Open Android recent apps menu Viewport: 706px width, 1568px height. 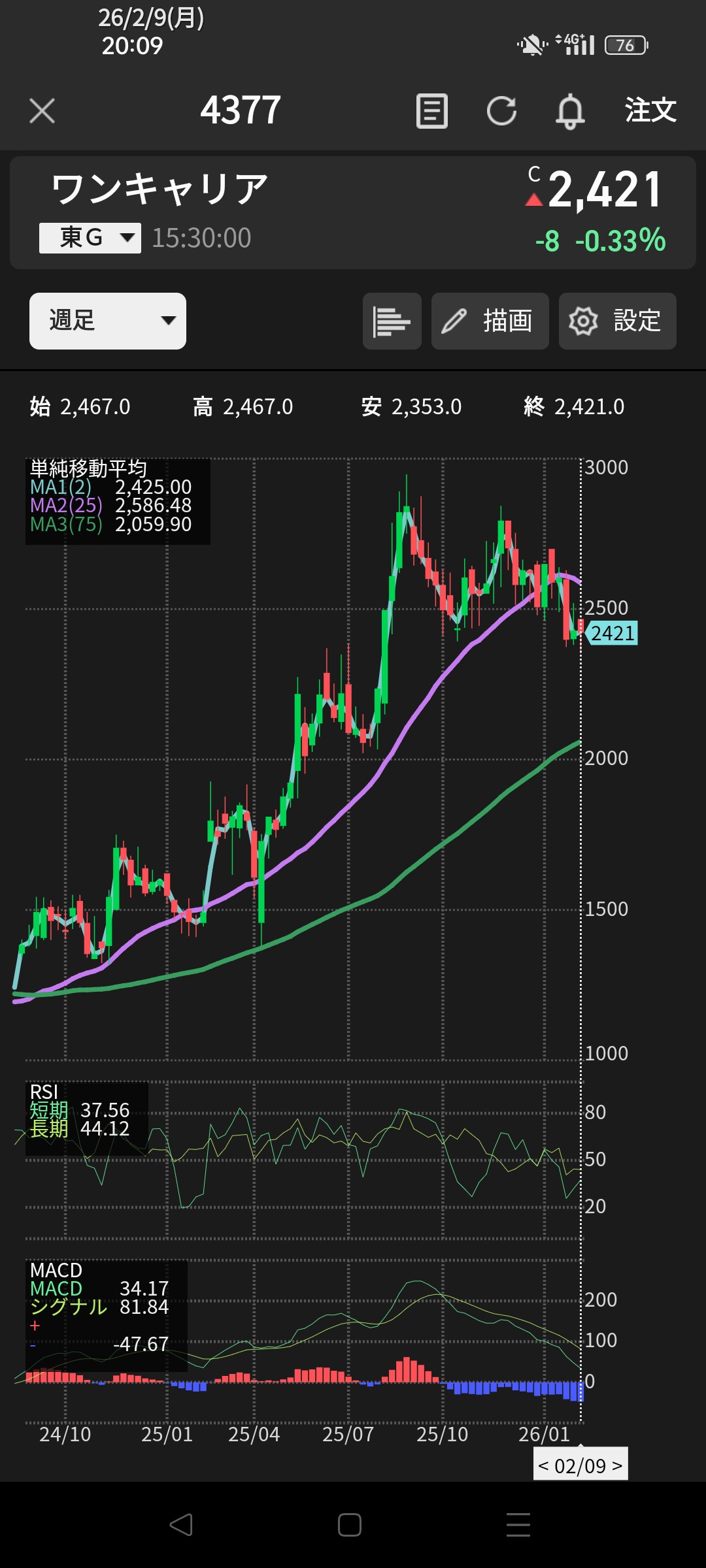518,1525
